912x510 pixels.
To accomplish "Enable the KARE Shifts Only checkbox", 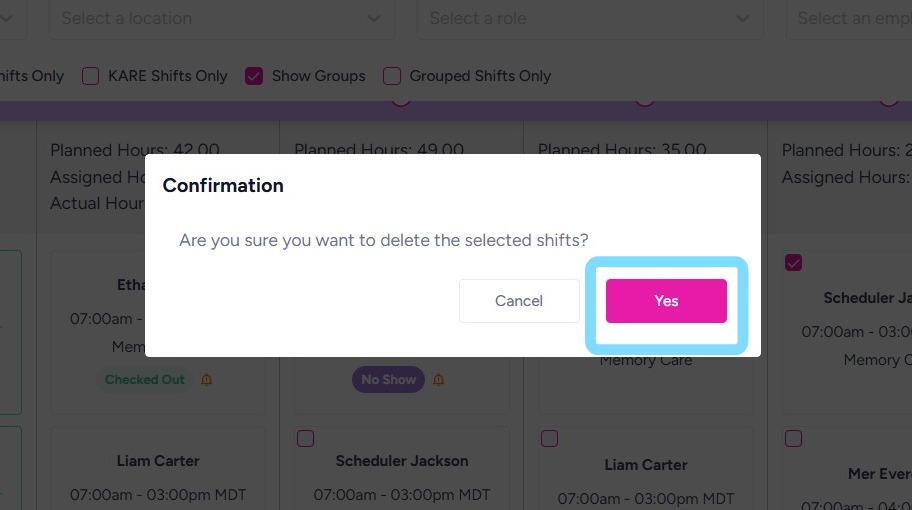I will coord(91,76).
